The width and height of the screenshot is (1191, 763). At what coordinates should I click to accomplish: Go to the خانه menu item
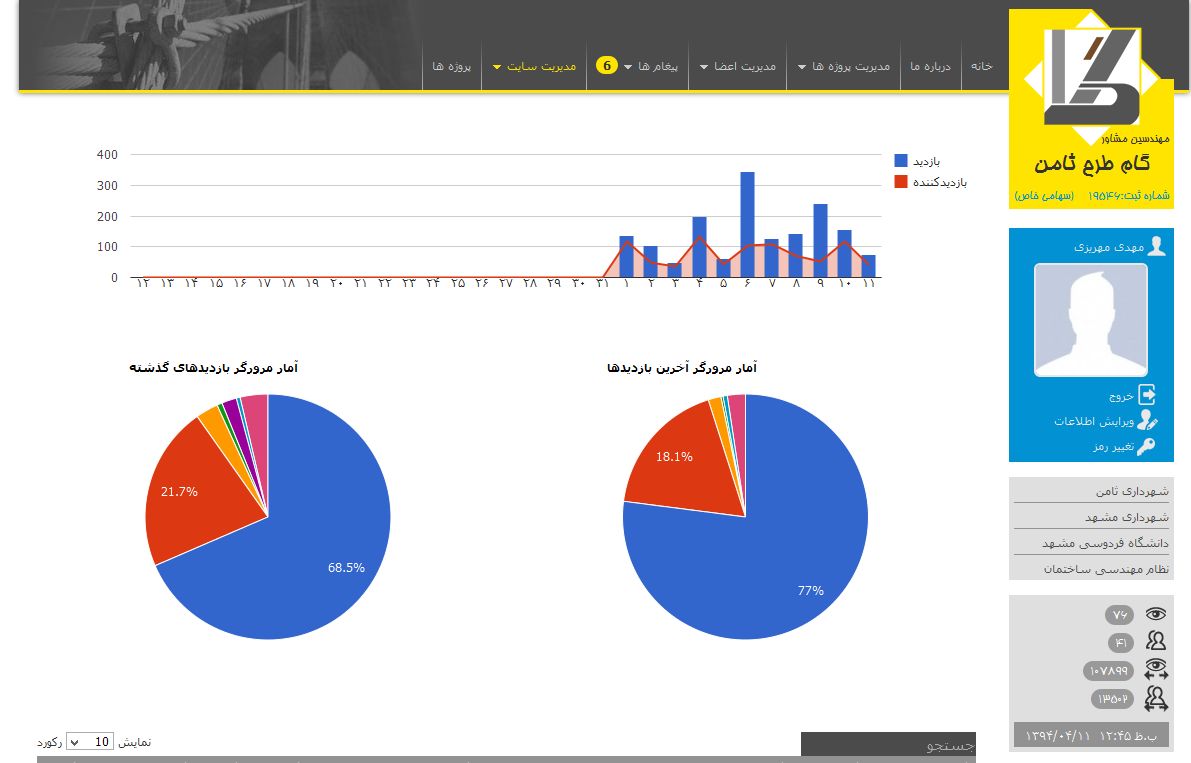click(x=981, y=66)
